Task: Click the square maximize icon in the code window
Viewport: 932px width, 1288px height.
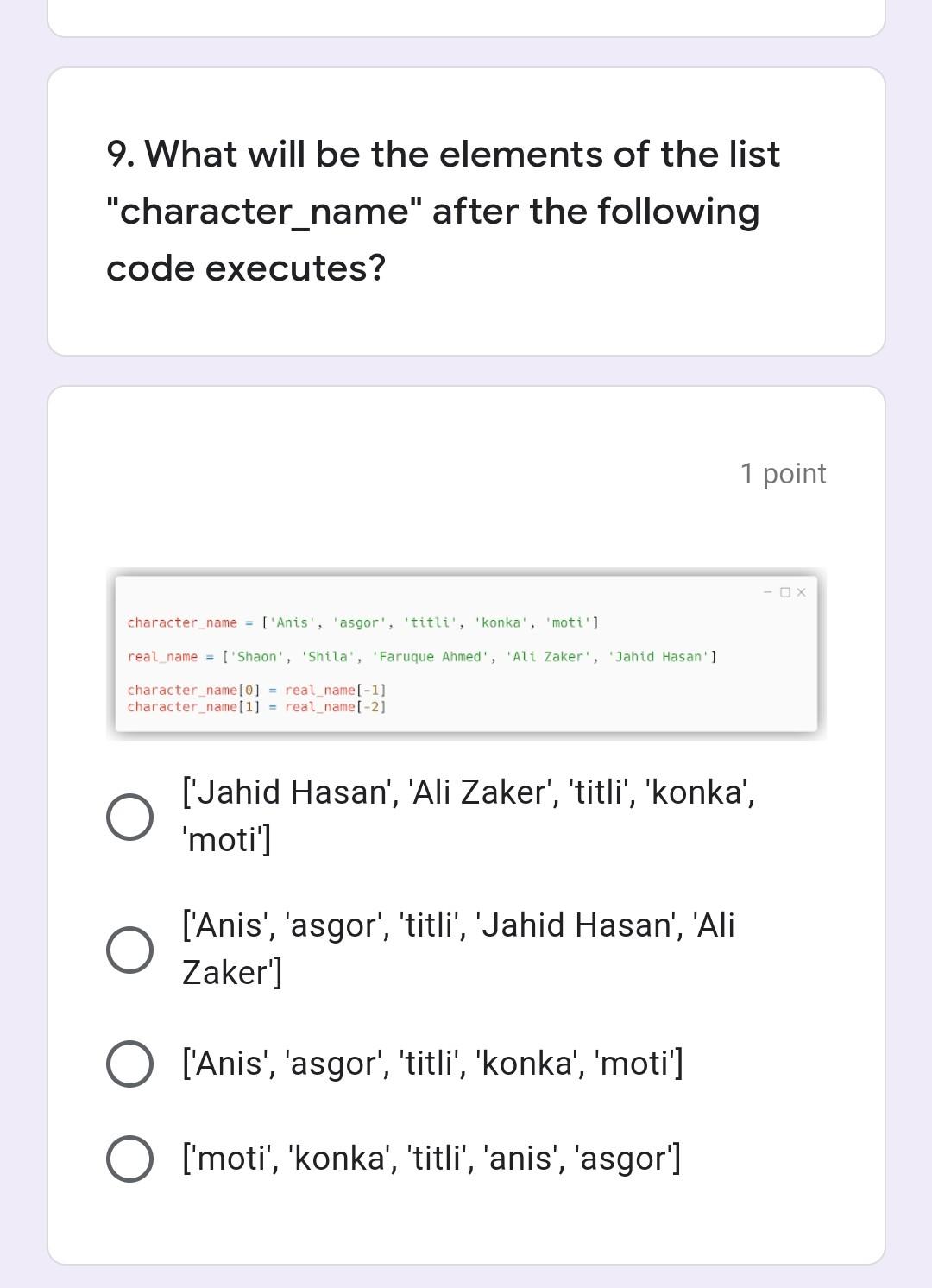Action: tap(784, 592)
